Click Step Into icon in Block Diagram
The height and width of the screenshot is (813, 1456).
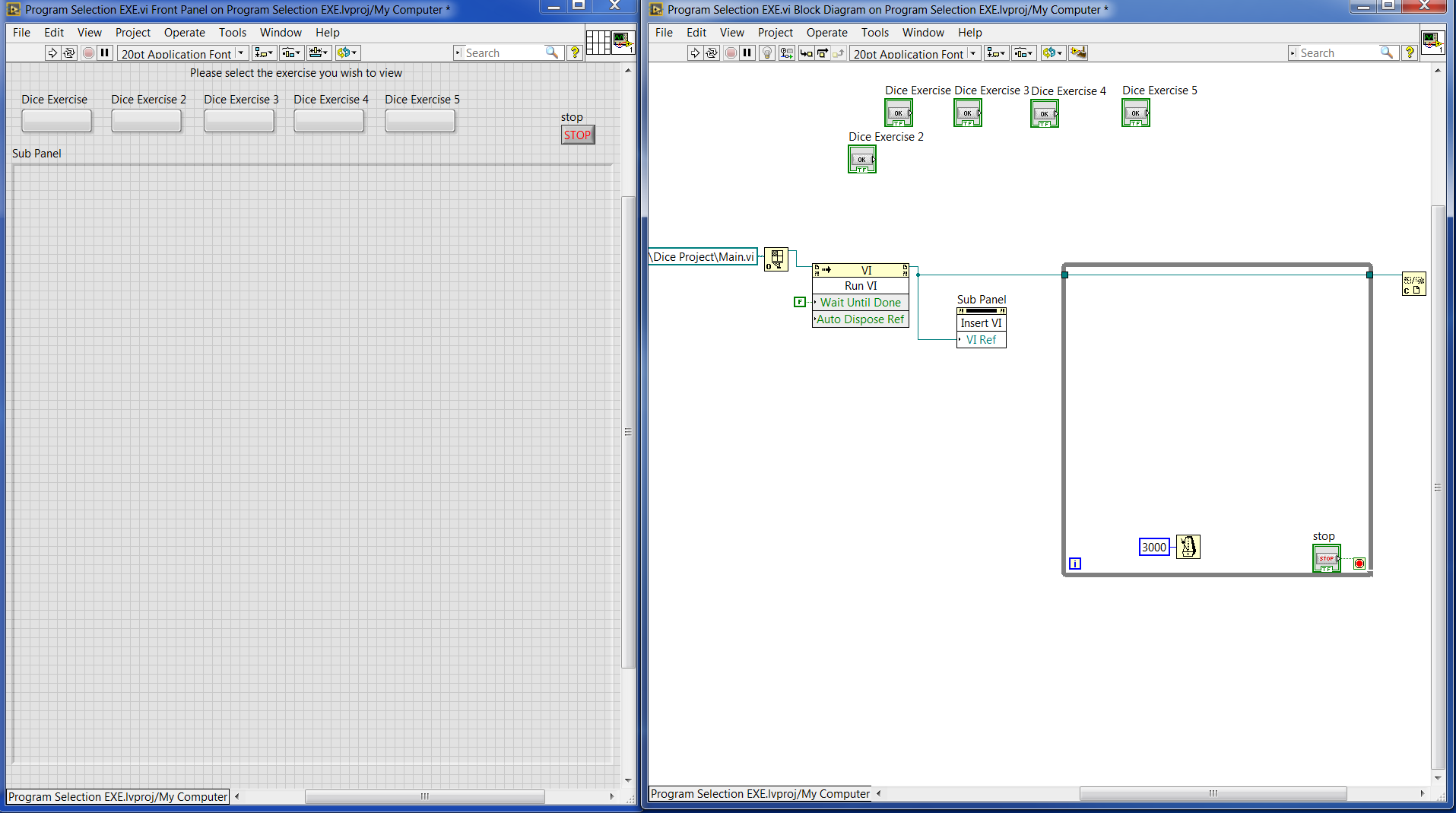click(806, 52)
